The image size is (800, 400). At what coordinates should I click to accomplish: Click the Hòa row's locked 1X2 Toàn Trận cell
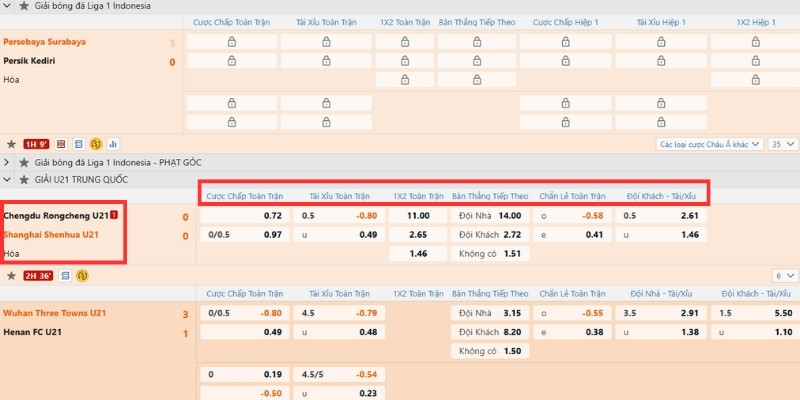click(x=405, y=80)
